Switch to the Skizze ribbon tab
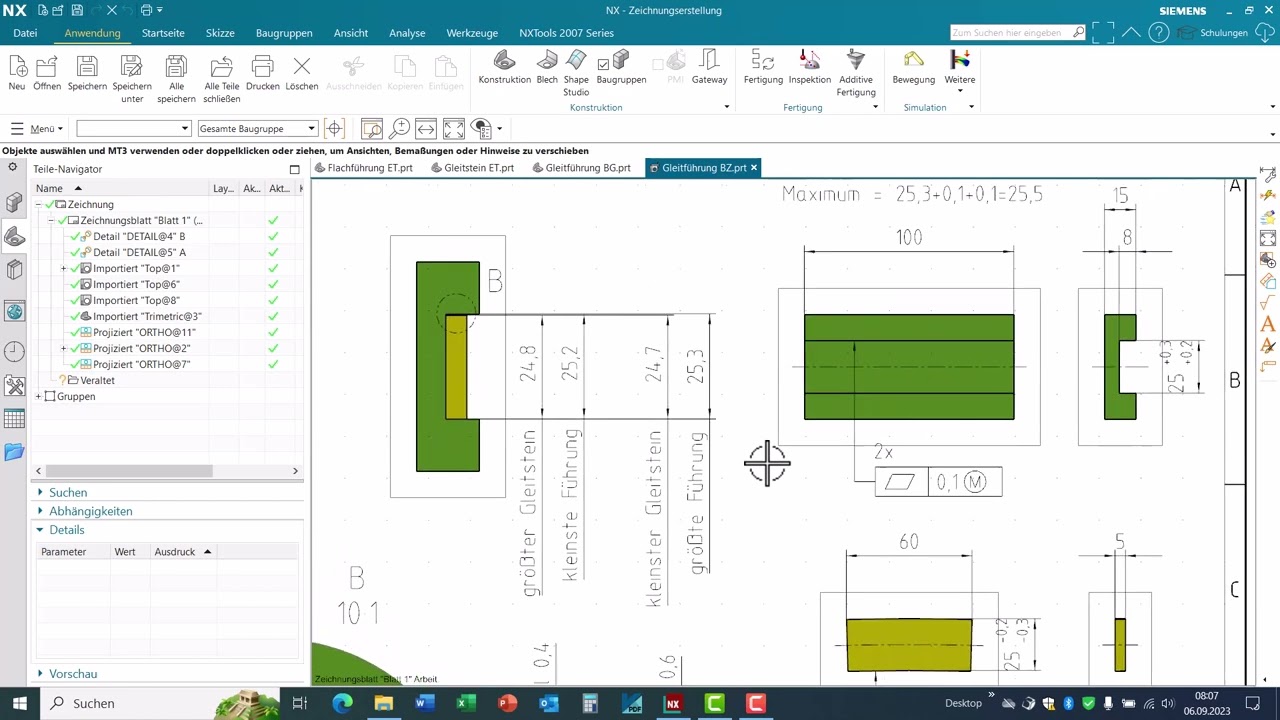This screenshot has width=1280, height=720. point(220,33)
